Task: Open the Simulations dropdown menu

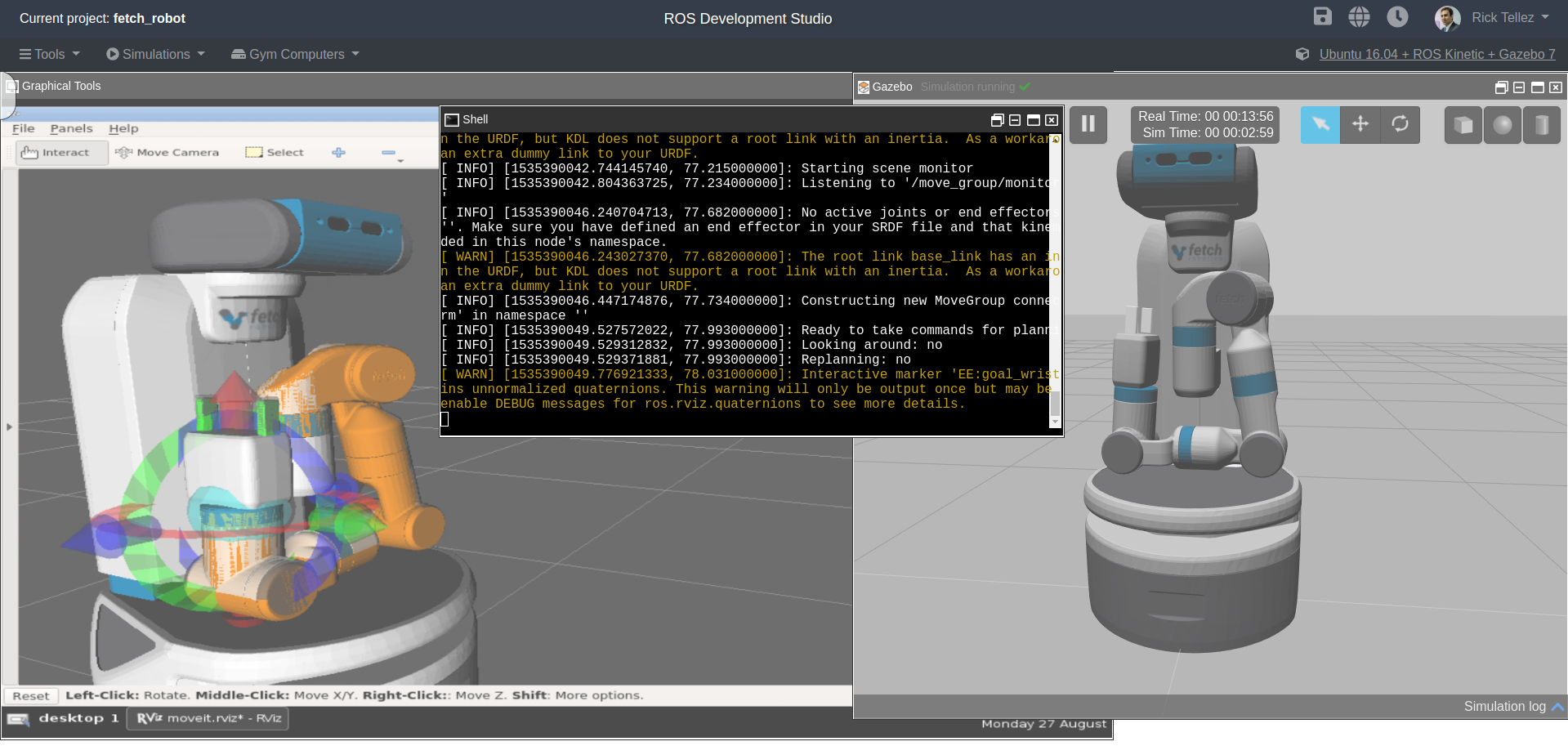Action: (155, 54)
